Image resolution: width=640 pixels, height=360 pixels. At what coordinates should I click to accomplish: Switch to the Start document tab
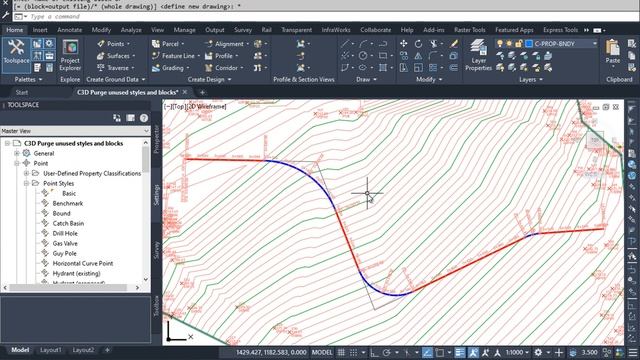click(x=22, y=92)
